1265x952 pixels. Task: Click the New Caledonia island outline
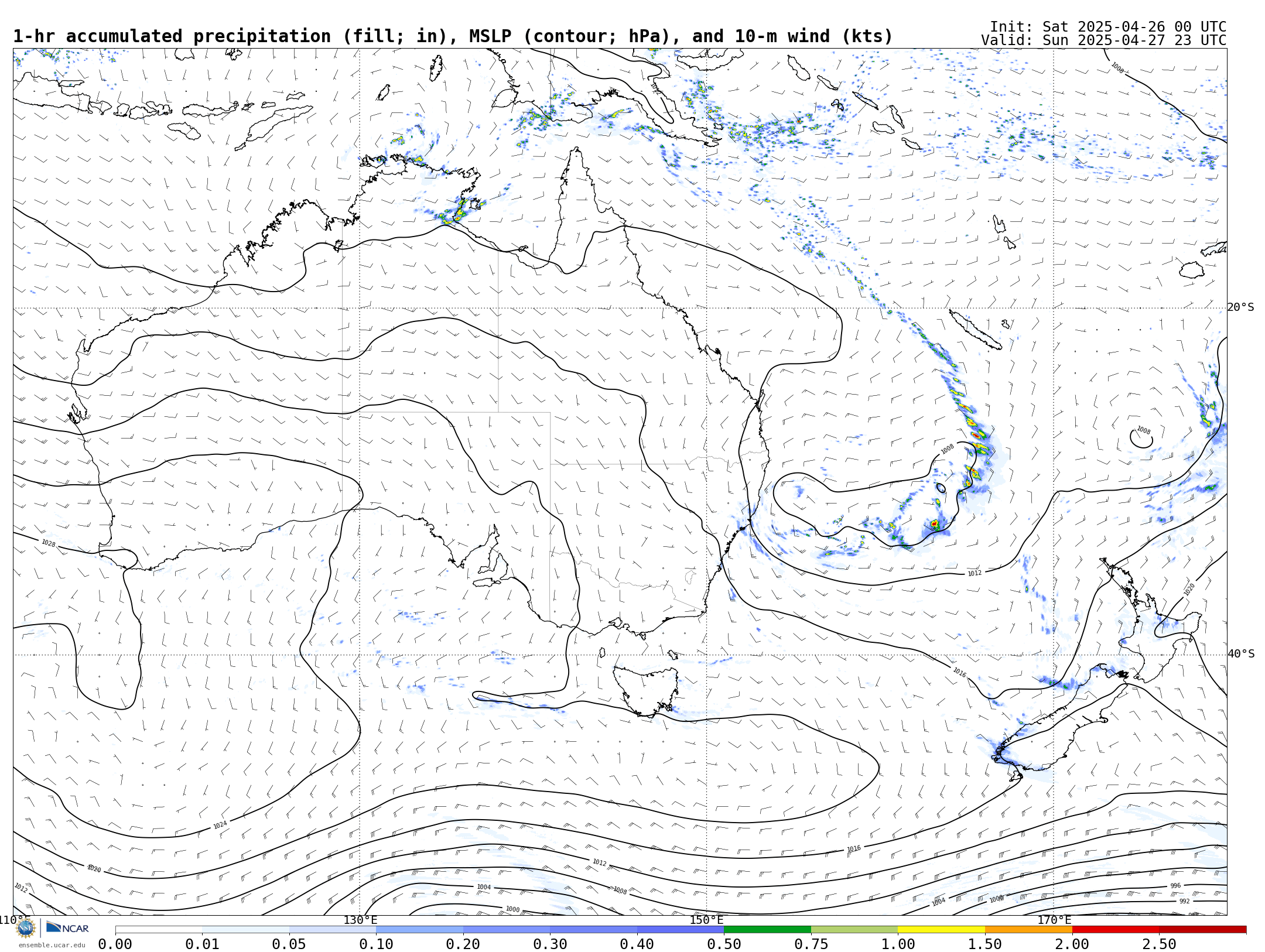(975, 330)
